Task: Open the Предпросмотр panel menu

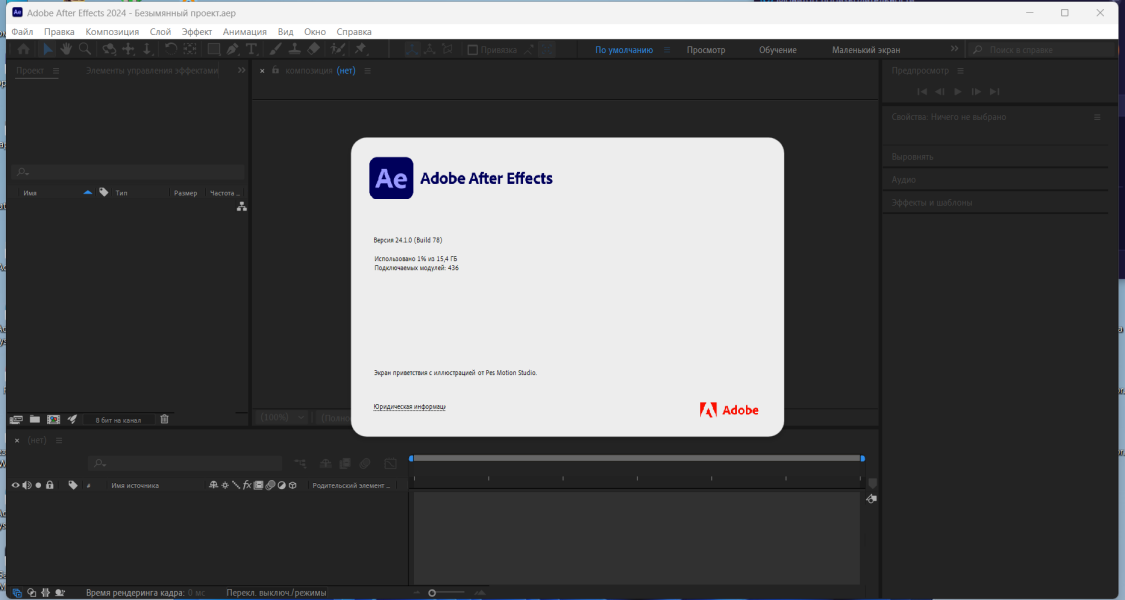Action: (960, 70)
